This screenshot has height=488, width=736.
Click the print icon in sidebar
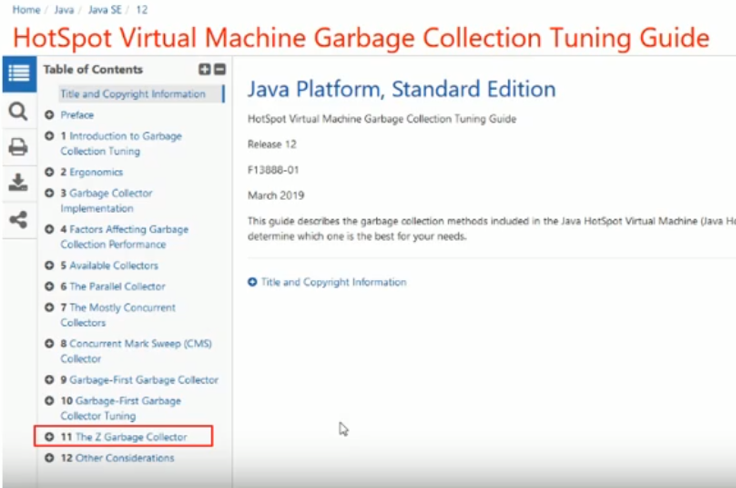click(x=18, y=147)
